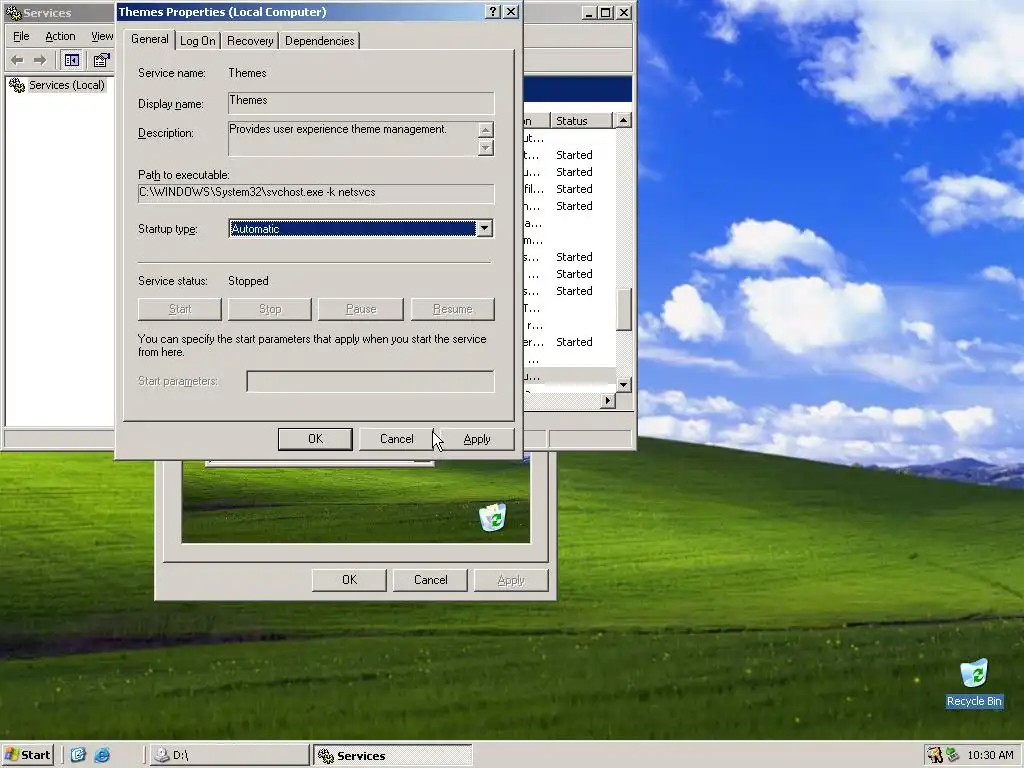Image resolution: width=1024 pixels, height=768 pixels.
Task: Click the Status column header
Action: (x=582, y=121)
